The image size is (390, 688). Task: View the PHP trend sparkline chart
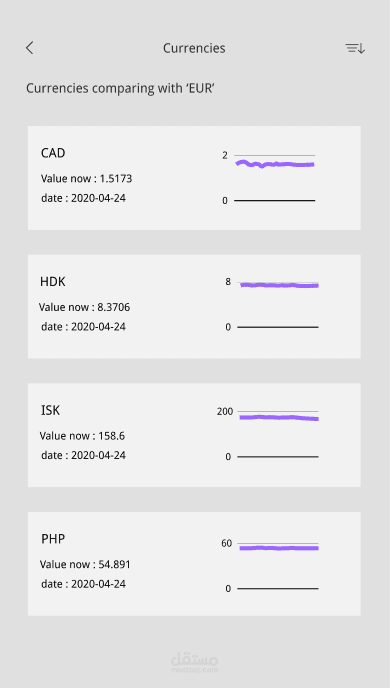tap(270, 566)
